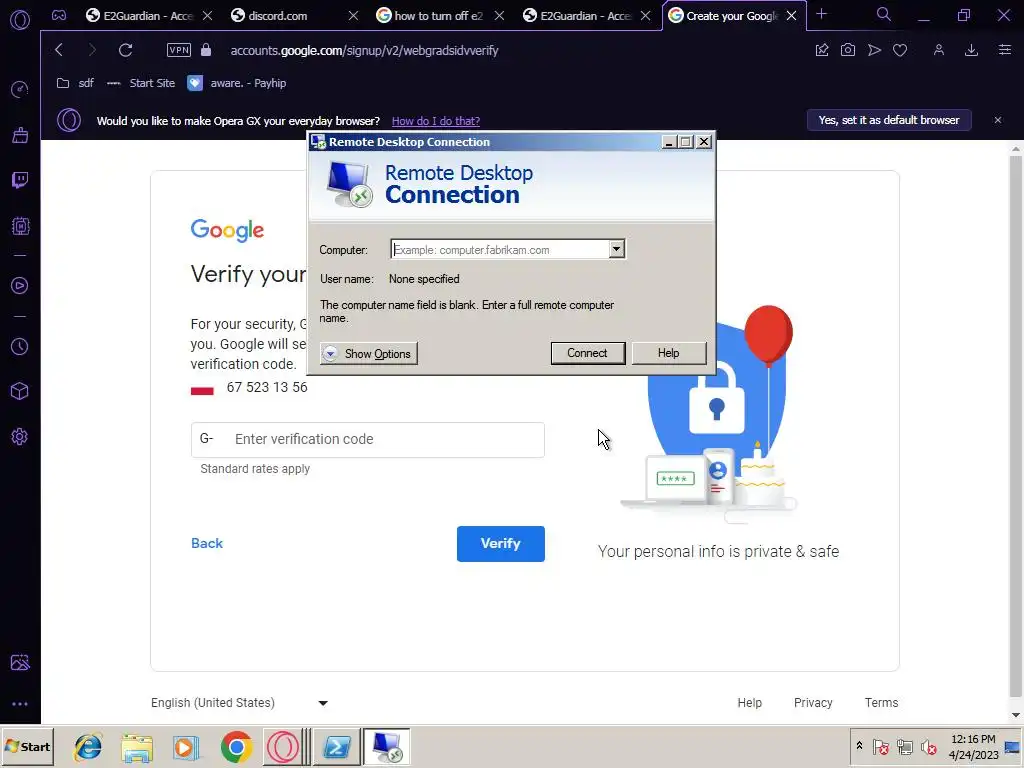The height and width of the screenshot is (768, 1024).
Task: Click 'How do I do that?' link
Action: pos(436,121)
